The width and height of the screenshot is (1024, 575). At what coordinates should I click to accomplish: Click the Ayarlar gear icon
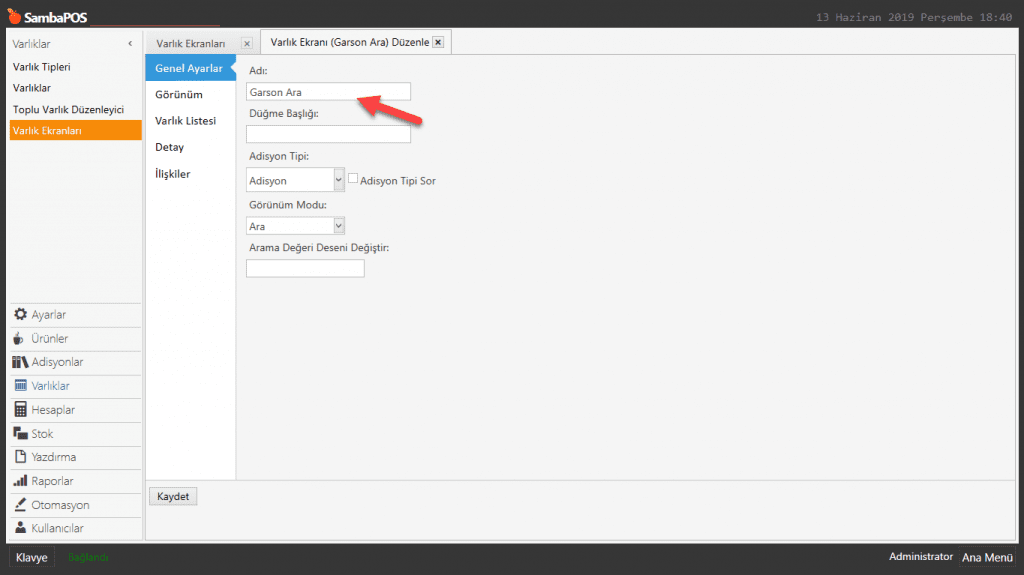20,315
